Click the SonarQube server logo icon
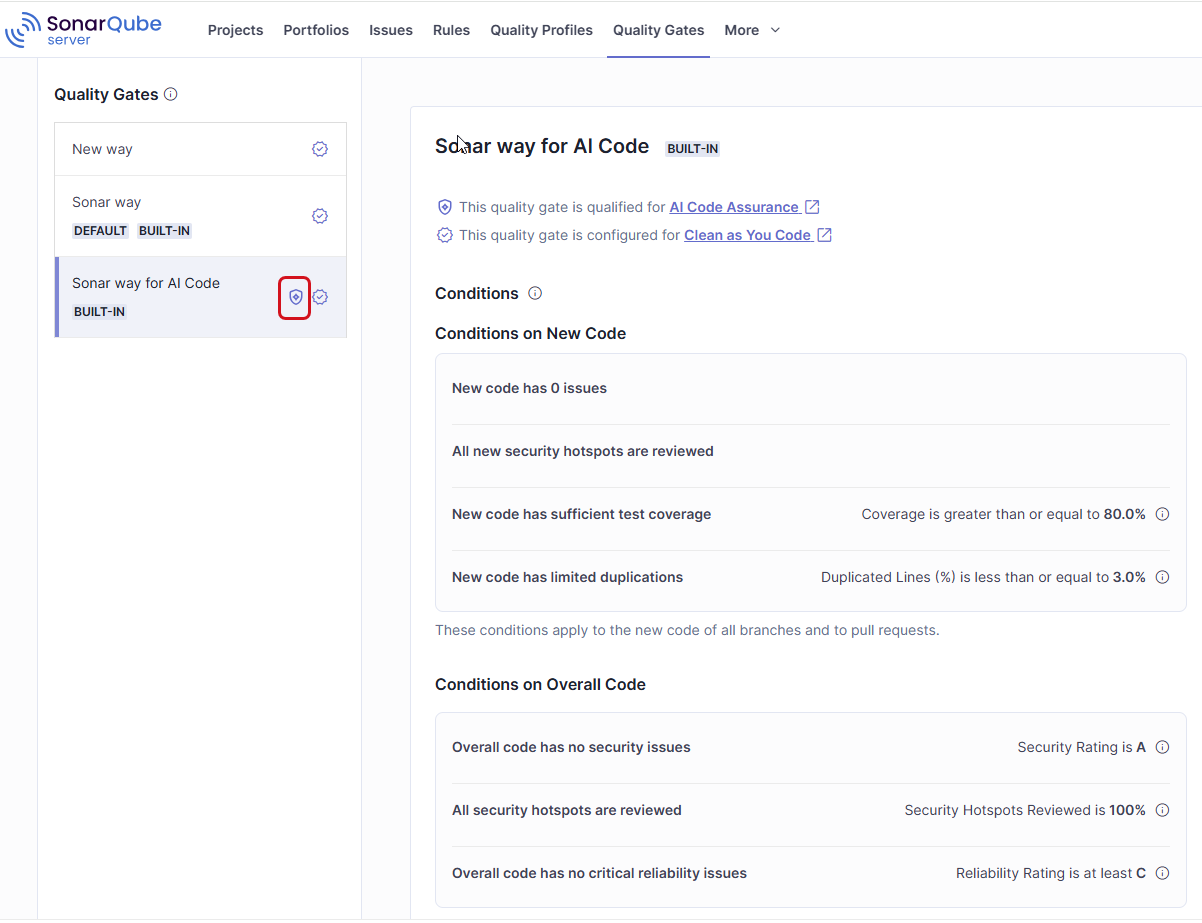The image size is (1202, 923). point(24,29)
